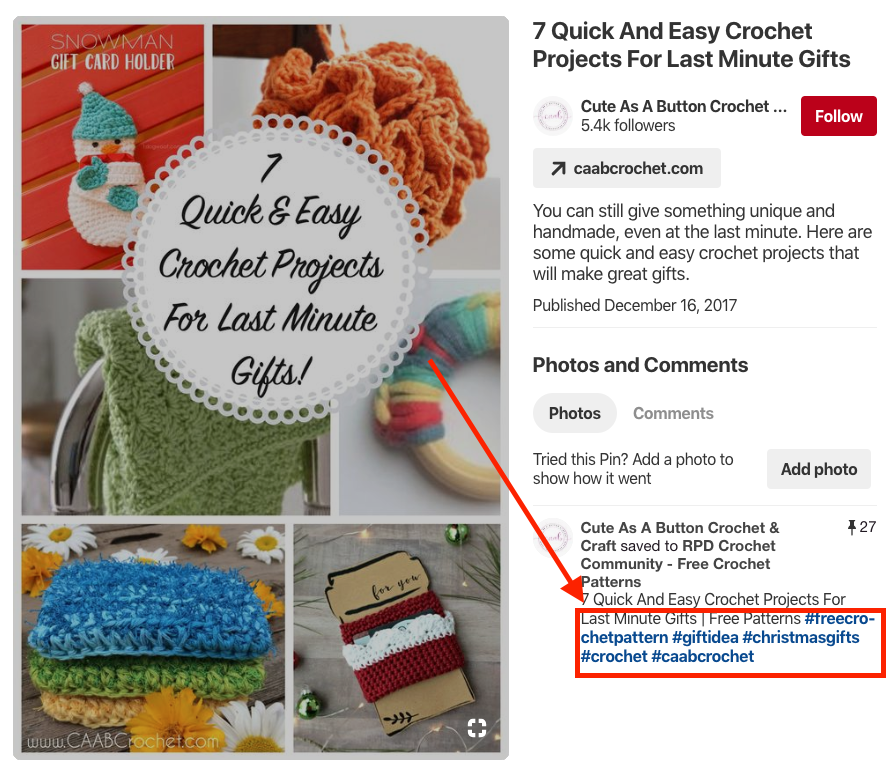Open the #christmasgifts hashtag link
This screenshot has height=773, width=893.
click(x=801, y=637)
